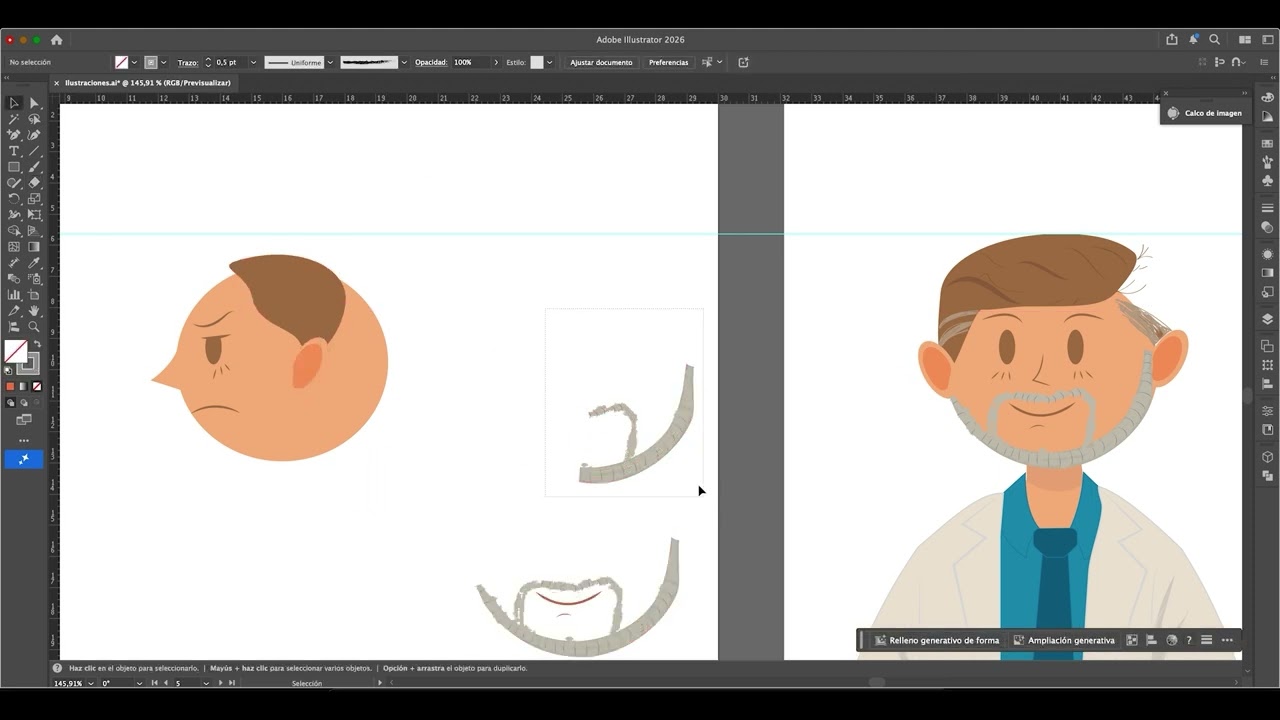Set paint mode to solid Color
Image resolution: width=1280 pixels, height=720 pixels.
(10, 387)
